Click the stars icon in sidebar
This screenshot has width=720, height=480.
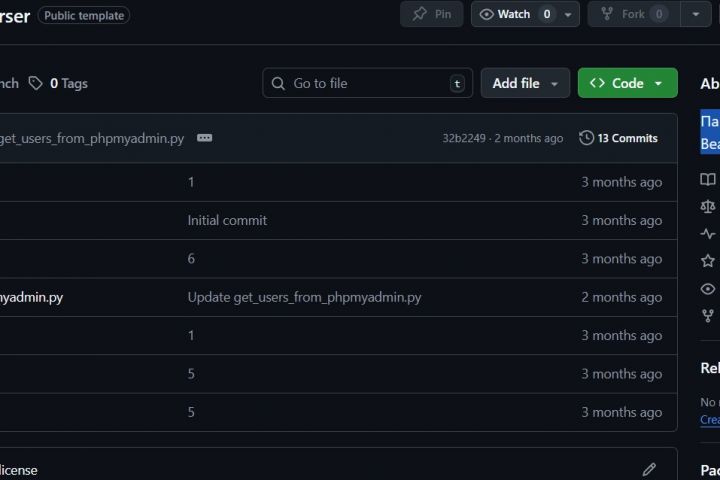[708, 261]
